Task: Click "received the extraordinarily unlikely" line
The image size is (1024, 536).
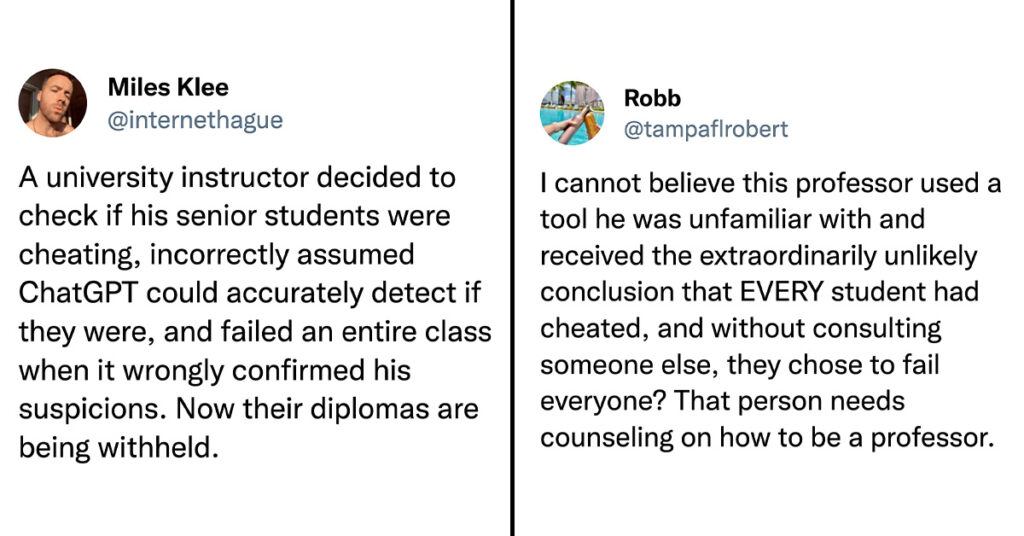Action: pyautogui.click(x=758, y=256)
